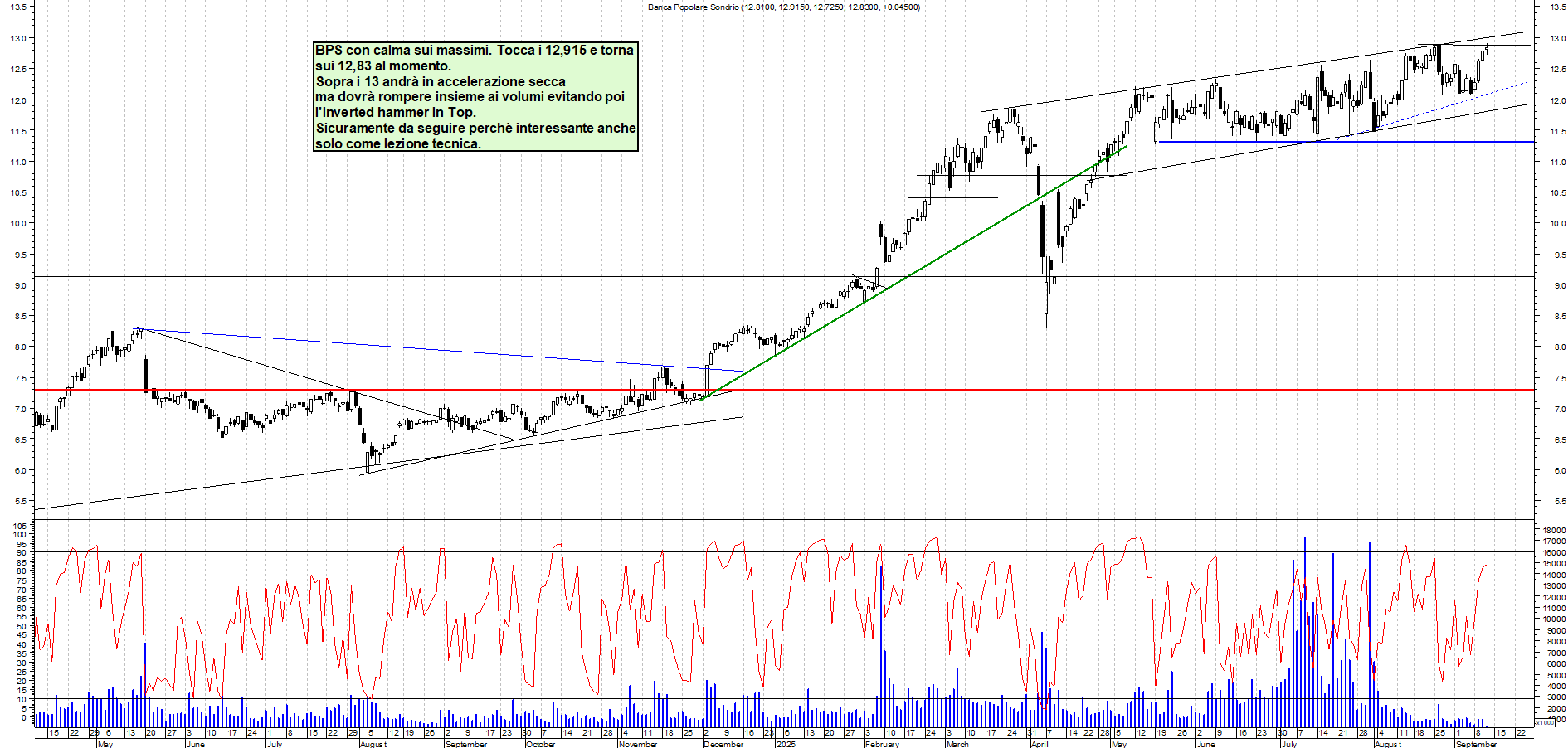Click the "February" month label on time axis
1568x748 pixels.
point(882,744)
